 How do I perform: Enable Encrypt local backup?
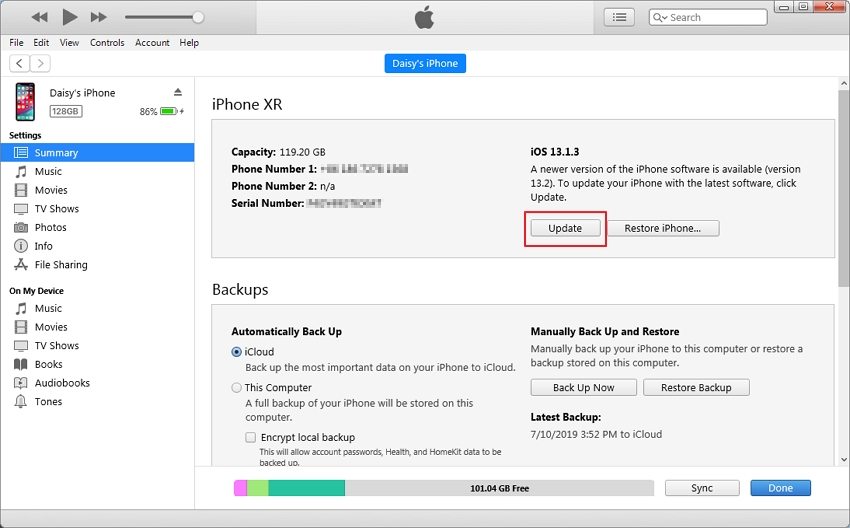pos(250,437)
